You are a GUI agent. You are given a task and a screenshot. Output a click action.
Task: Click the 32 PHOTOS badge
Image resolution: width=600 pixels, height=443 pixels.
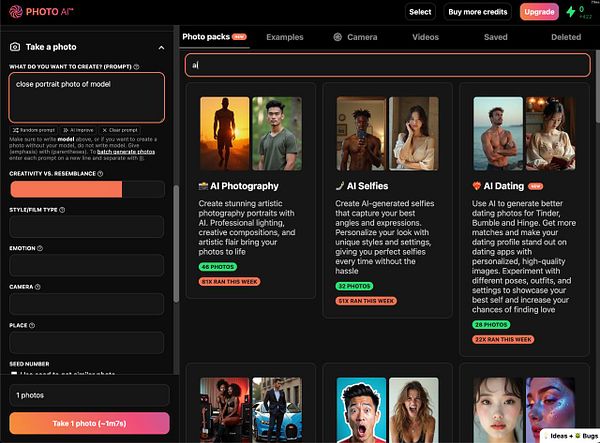354,286
